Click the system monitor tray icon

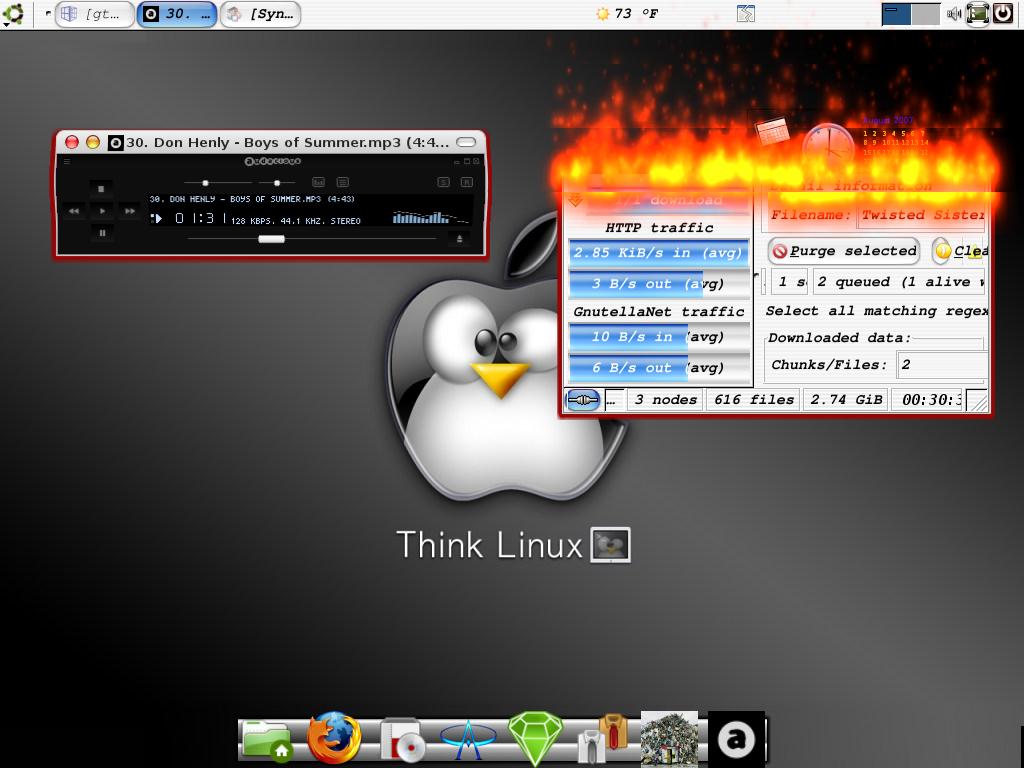[x=977, y=14]
